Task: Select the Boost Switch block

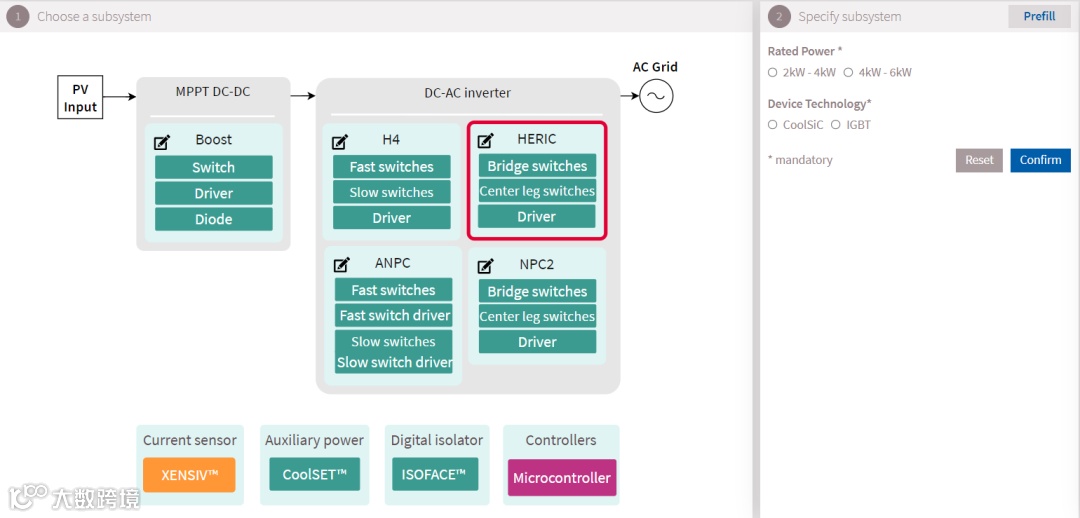Action: [x=214, y=167]
